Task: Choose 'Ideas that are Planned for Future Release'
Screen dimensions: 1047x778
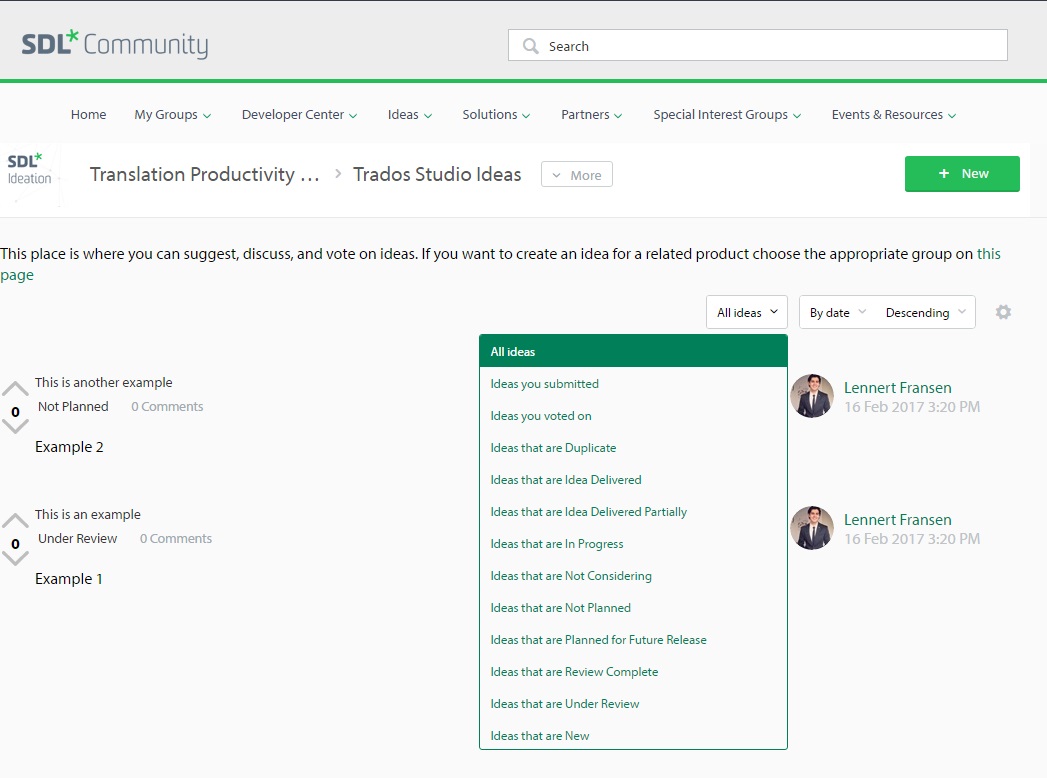Action: 633,640
